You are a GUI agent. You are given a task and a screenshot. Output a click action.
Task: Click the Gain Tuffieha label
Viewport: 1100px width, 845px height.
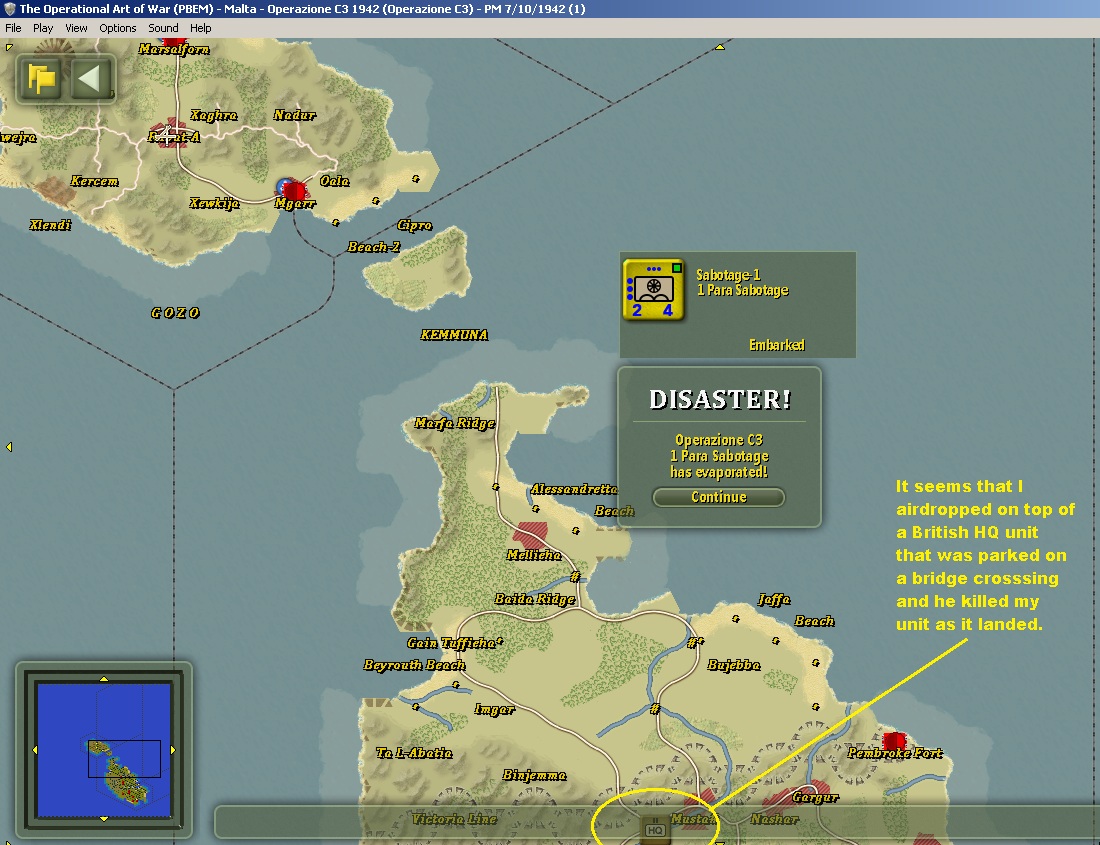[453, 643]
